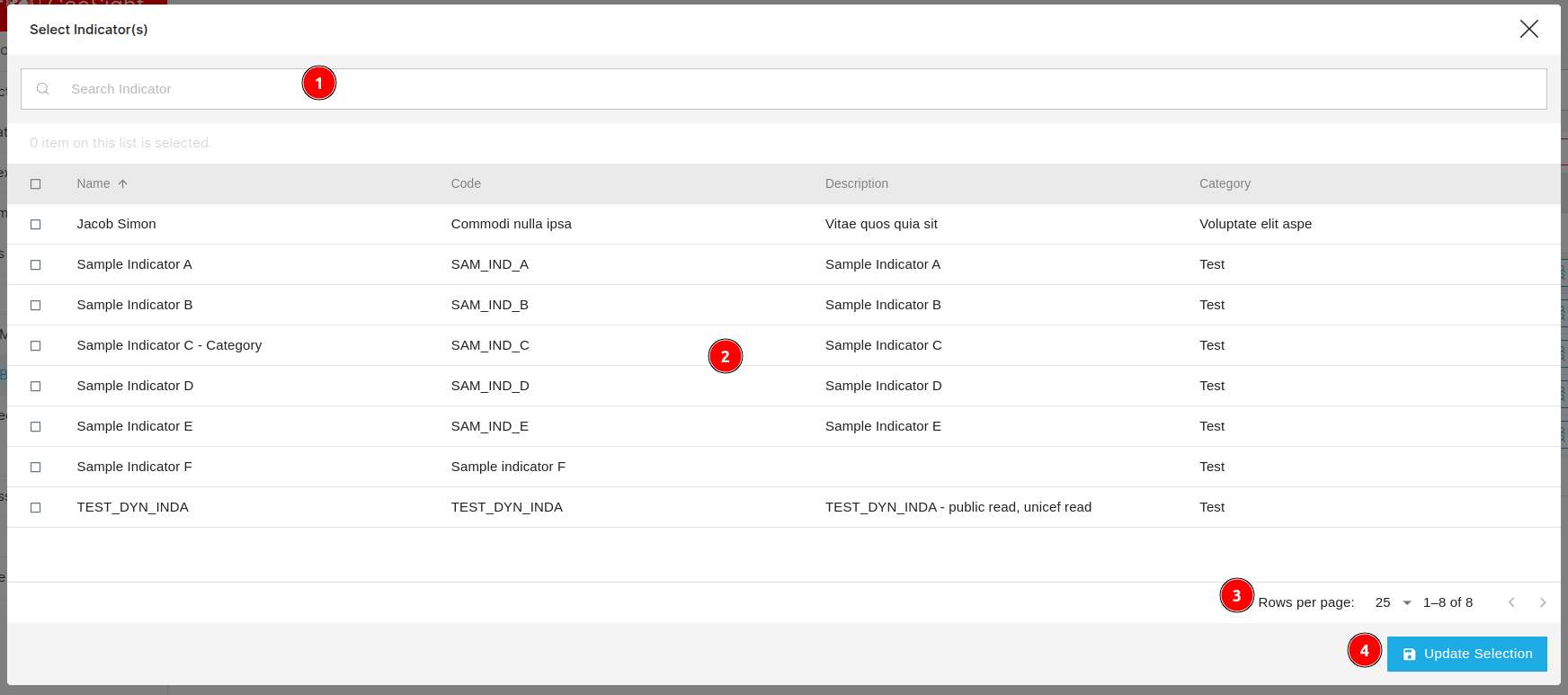Click the 0 item selected status text
Image resolution: width=1568 pixels, height=695 pixels.
click(120, 143)
